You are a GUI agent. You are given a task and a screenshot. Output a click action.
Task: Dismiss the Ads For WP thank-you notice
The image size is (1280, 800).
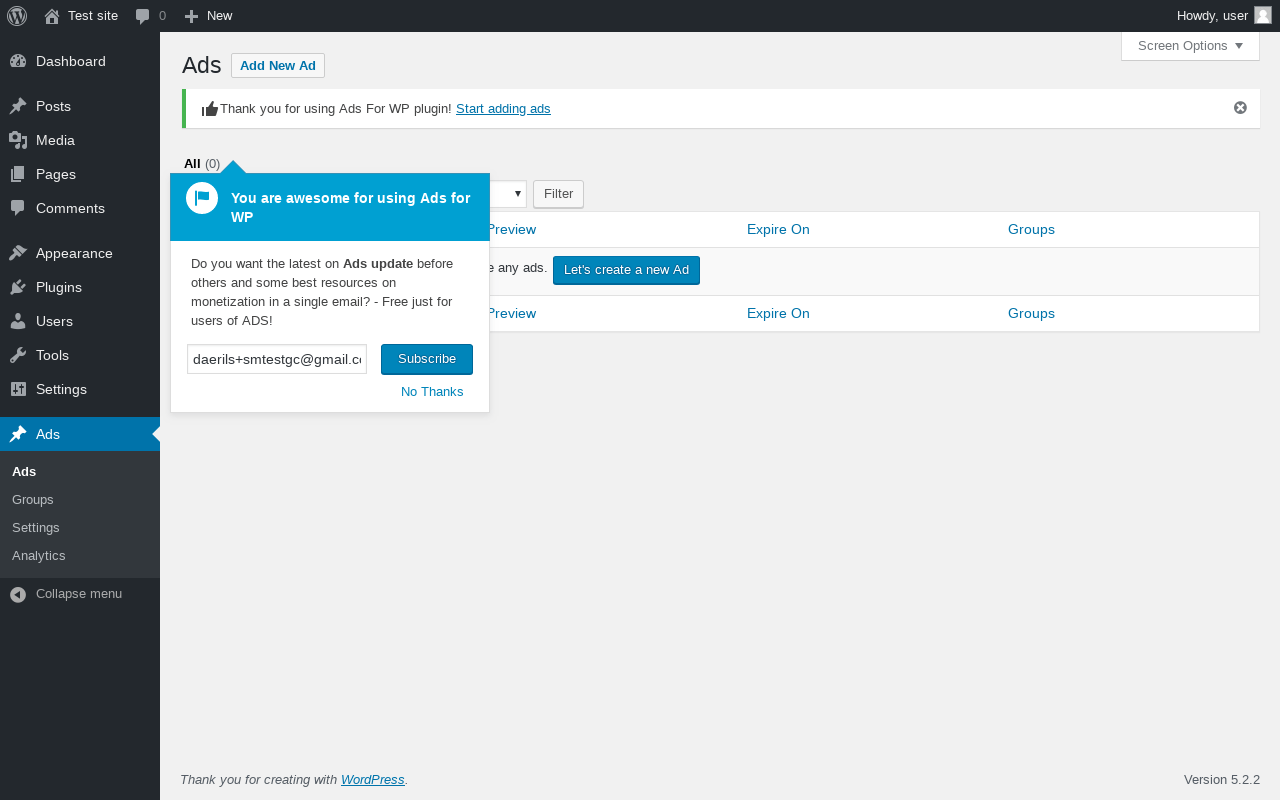pyautogui.click(x=1240, y=108)
